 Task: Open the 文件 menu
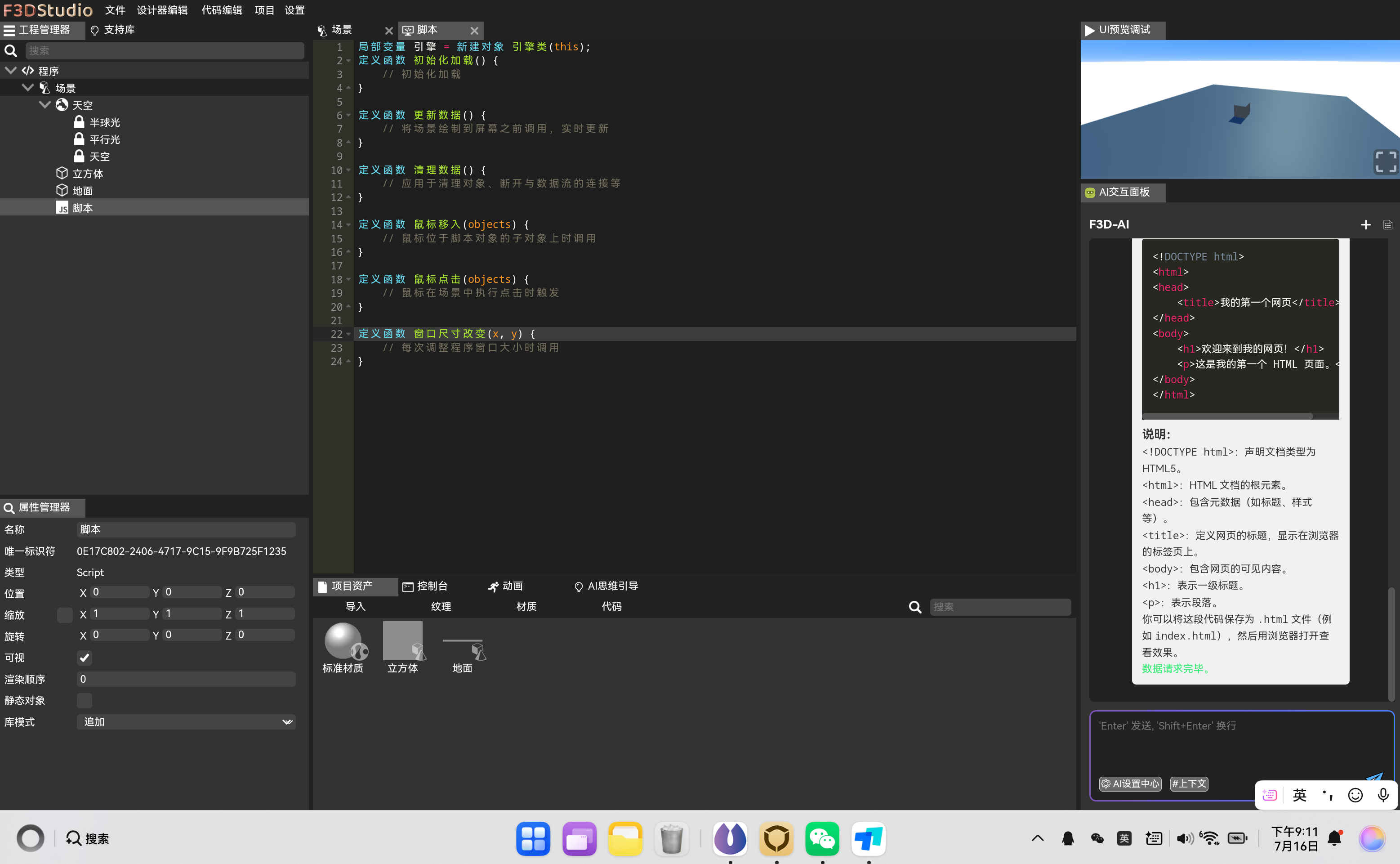(x=115, y=10)
